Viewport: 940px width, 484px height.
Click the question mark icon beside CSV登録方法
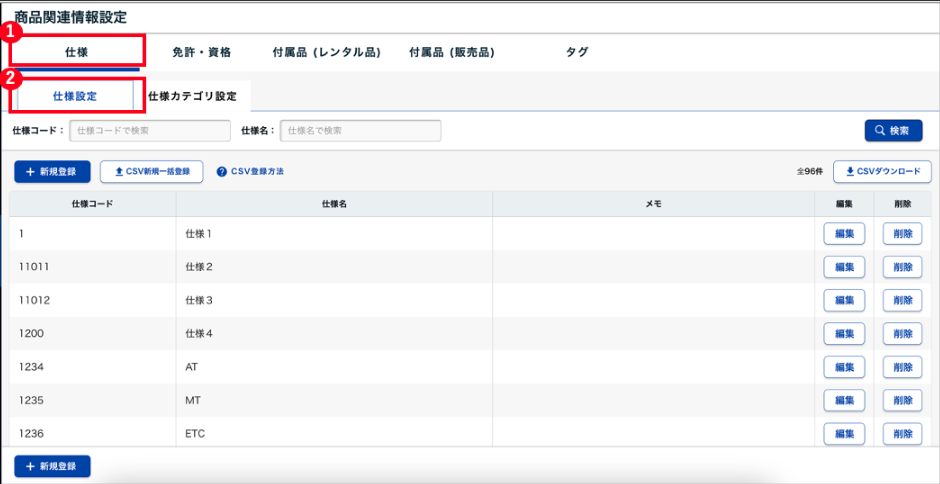[x=222, y=172]
